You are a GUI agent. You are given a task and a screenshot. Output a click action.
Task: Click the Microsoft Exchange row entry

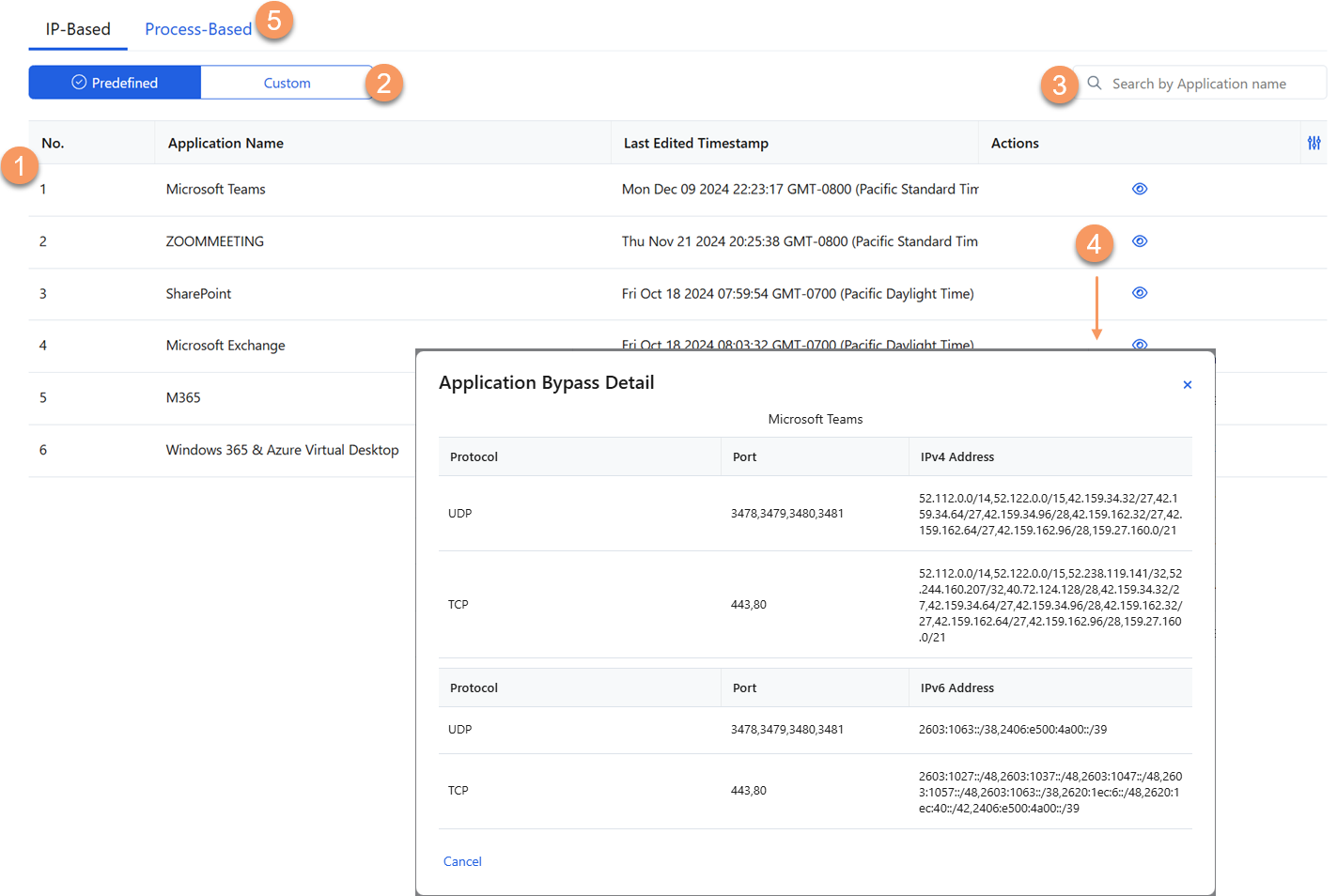(225, 346)
